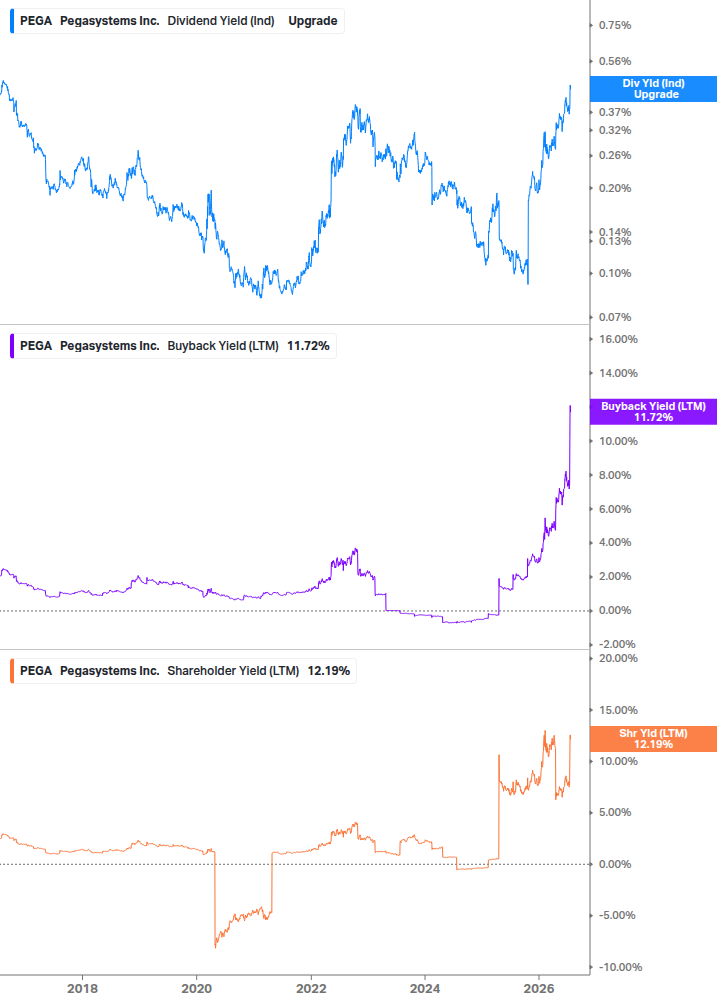Click the 15.00% shareholder yield axis value

point(618,710)
